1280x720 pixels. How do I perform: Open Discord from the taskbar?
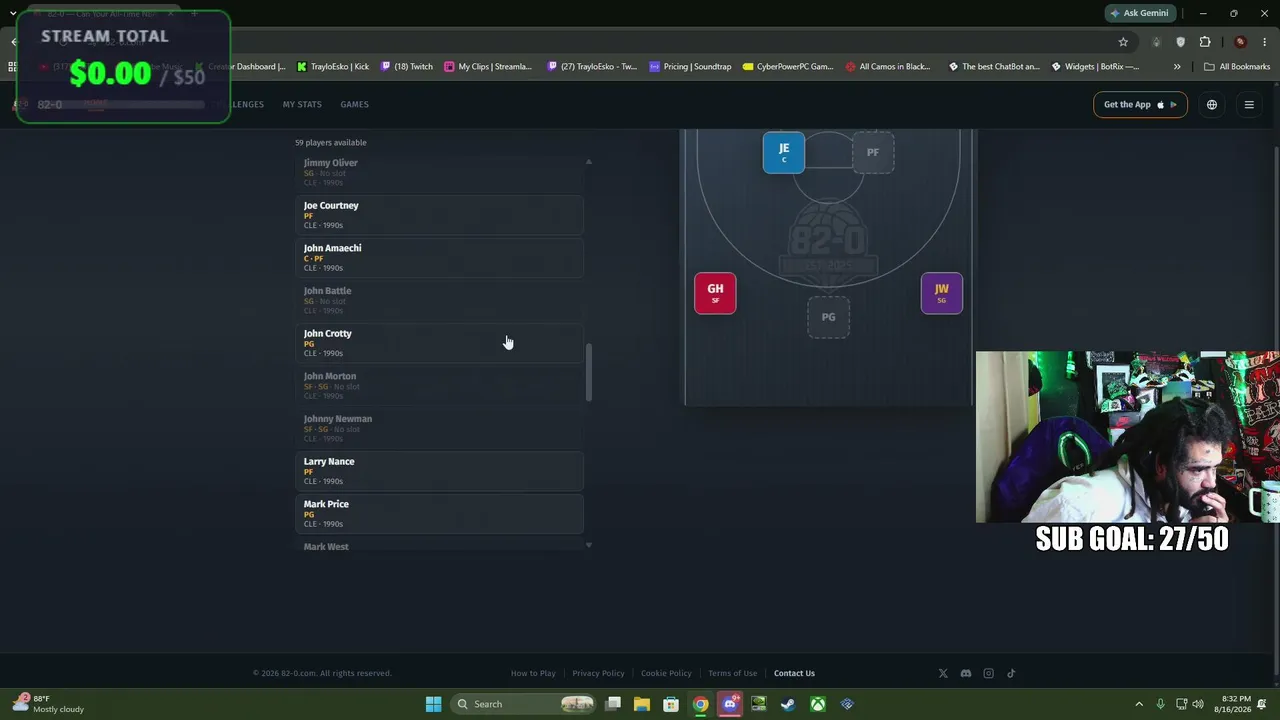click(730, 704)
